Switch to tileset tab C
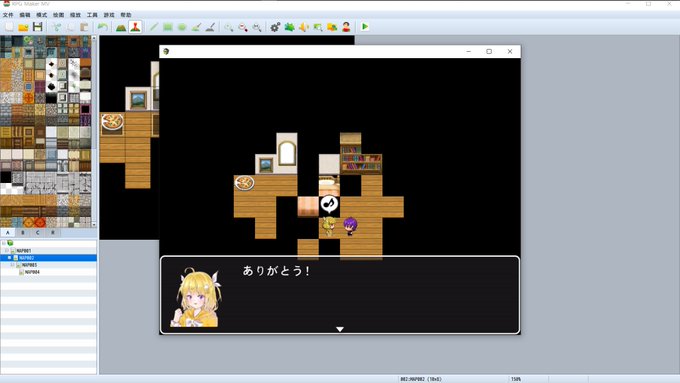This screenshot has height=383, width=680. 38,232
